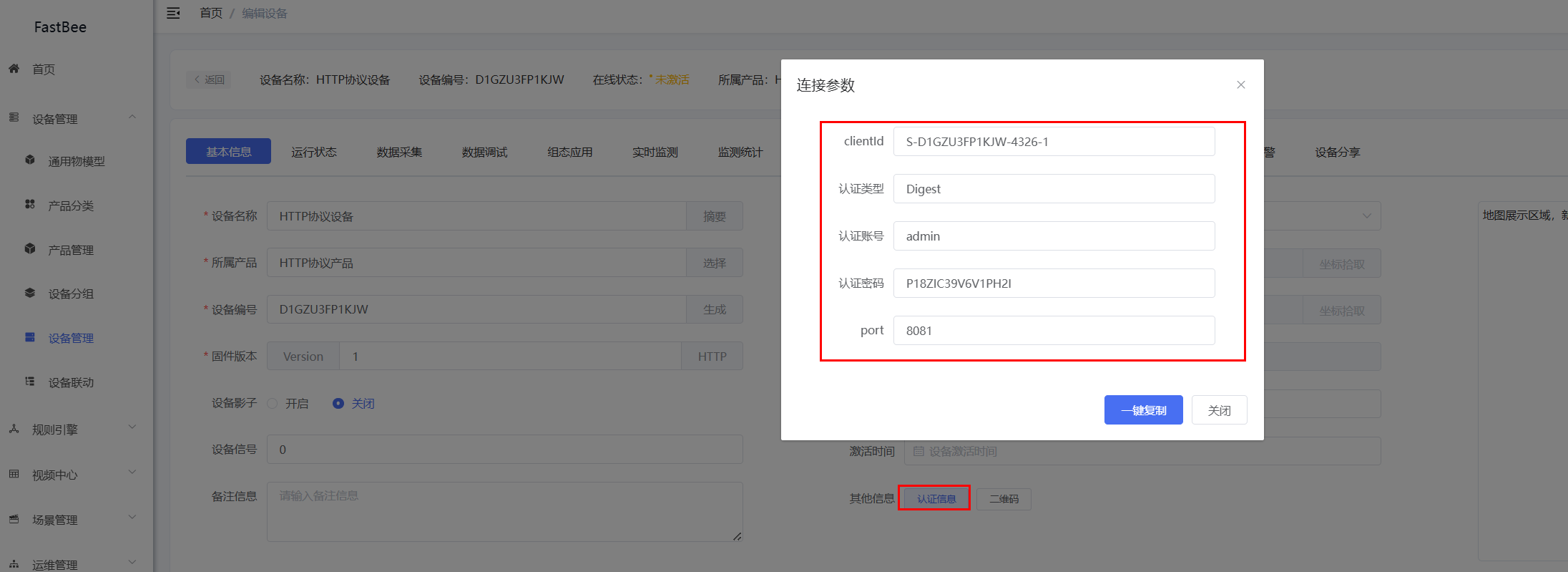Click the 认证密码 field
Image resolution: width=1568 pixels, height=572 pixels.
click(1054, 283)
